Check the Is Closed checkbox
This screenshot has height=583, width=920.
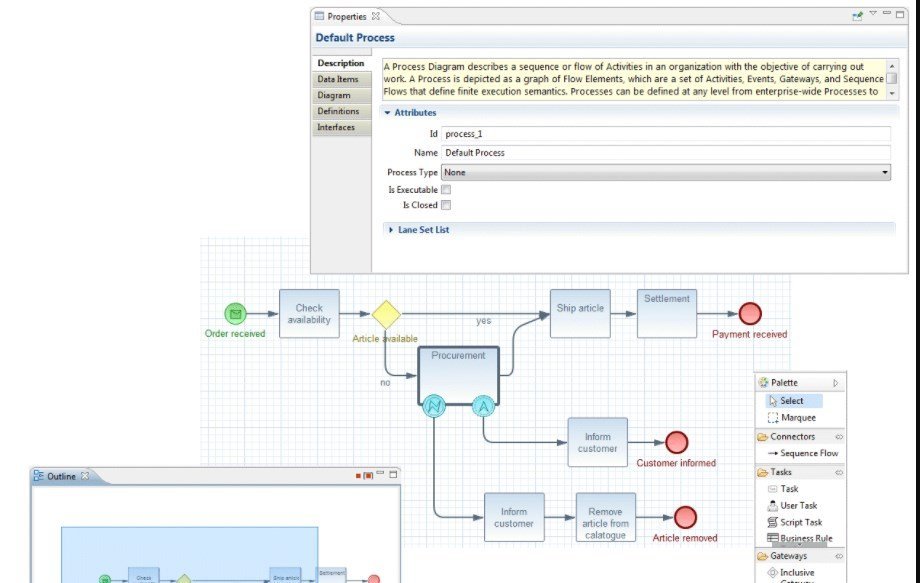pyautogui.click(x=446, y=205)
